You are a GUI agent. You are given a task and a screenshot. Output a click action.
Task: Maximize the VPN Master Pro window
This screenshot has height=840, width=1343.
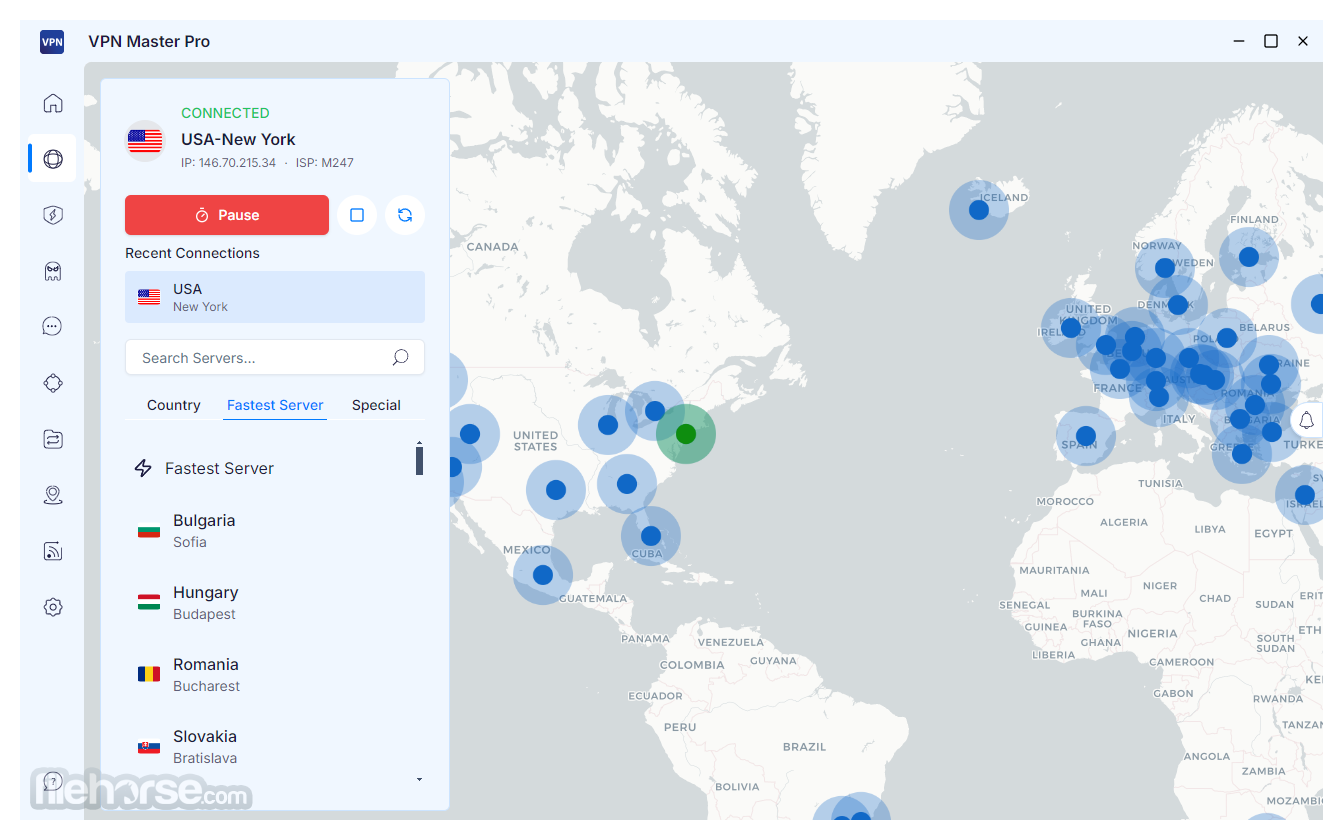pos(1271,41)
